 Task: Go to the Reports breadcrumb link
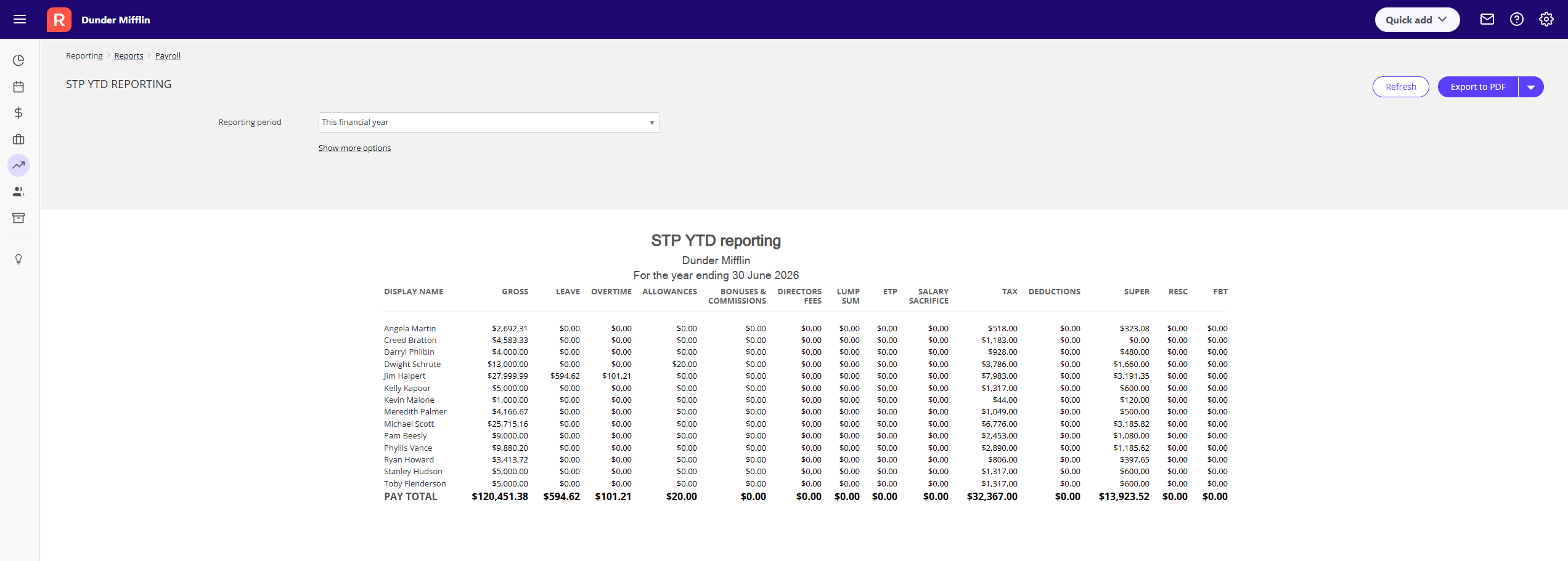(129, 56)
